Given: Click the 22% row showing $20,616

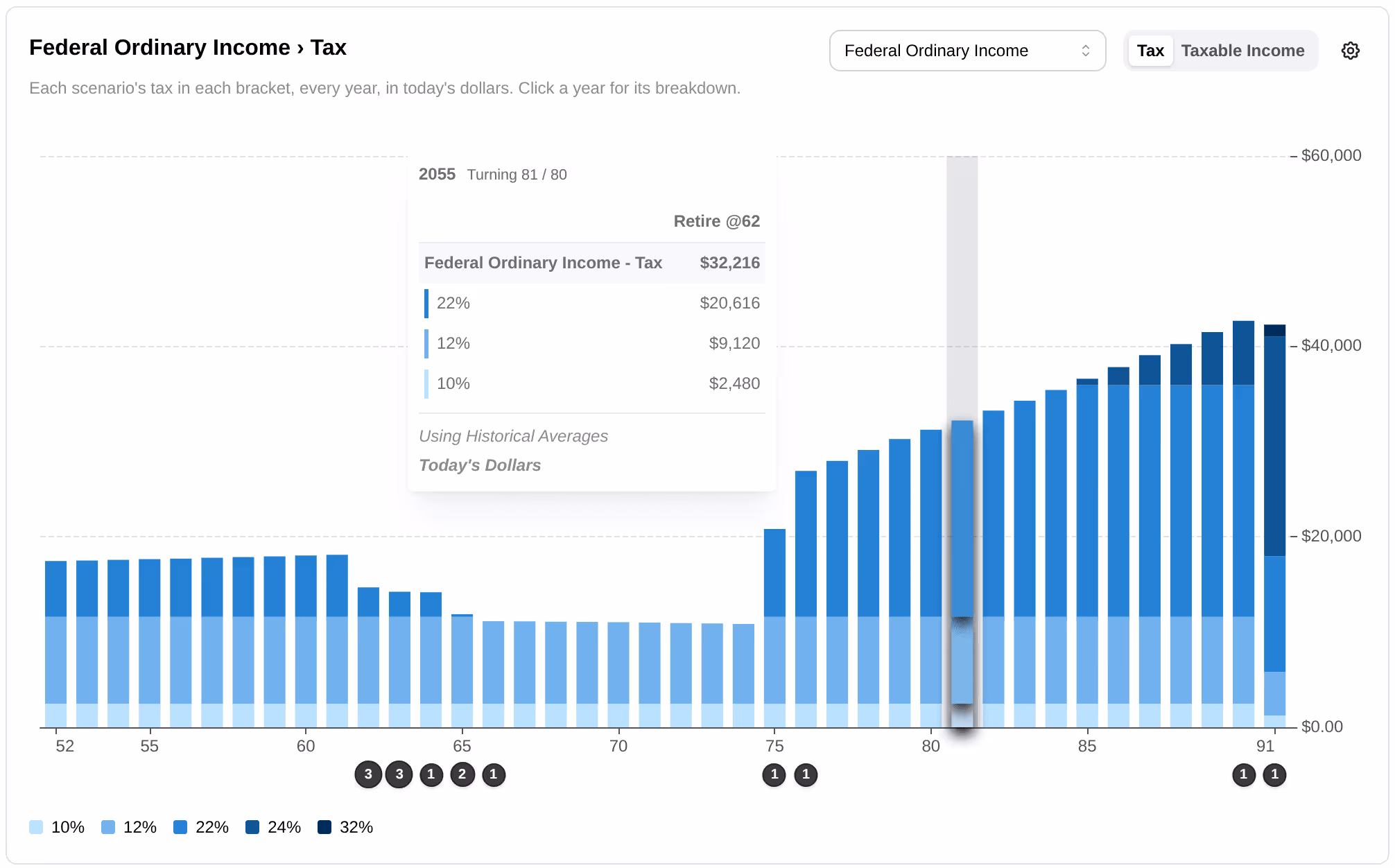Looking at the screenshot, I should pos(592,303).
